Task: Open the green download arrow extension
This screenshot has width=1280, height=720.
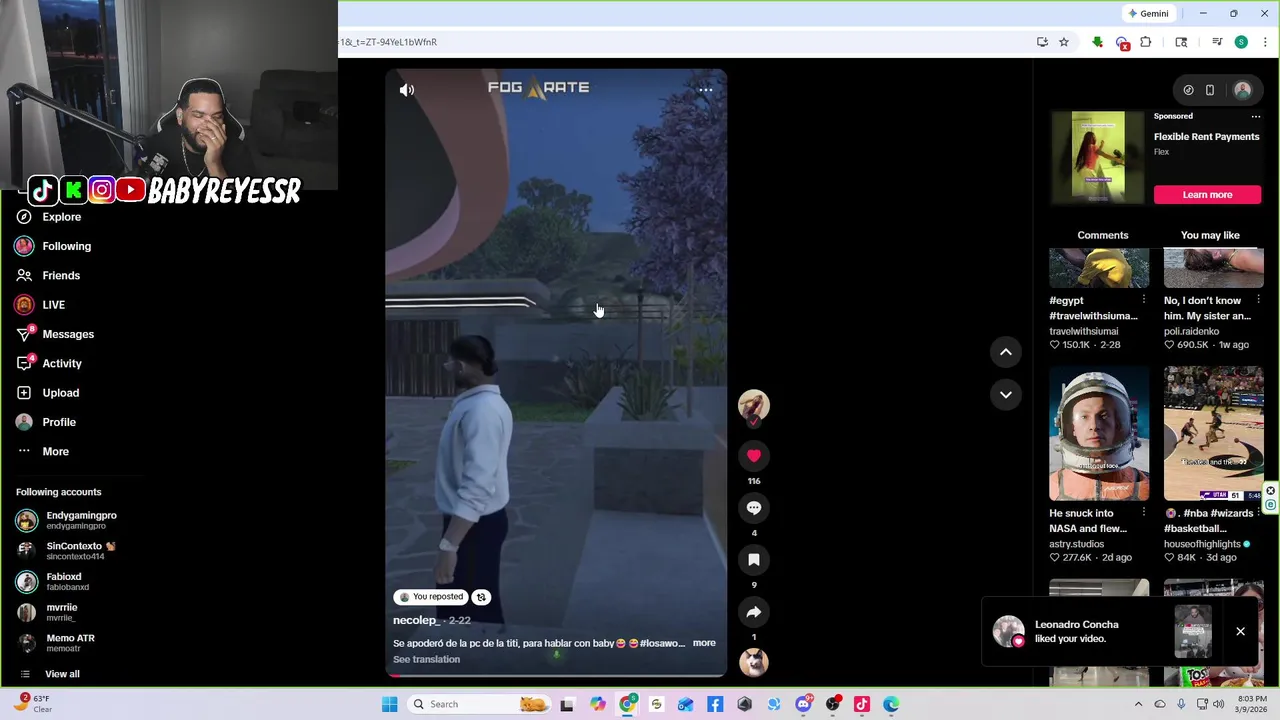Action: click(x=1098, y=42)
